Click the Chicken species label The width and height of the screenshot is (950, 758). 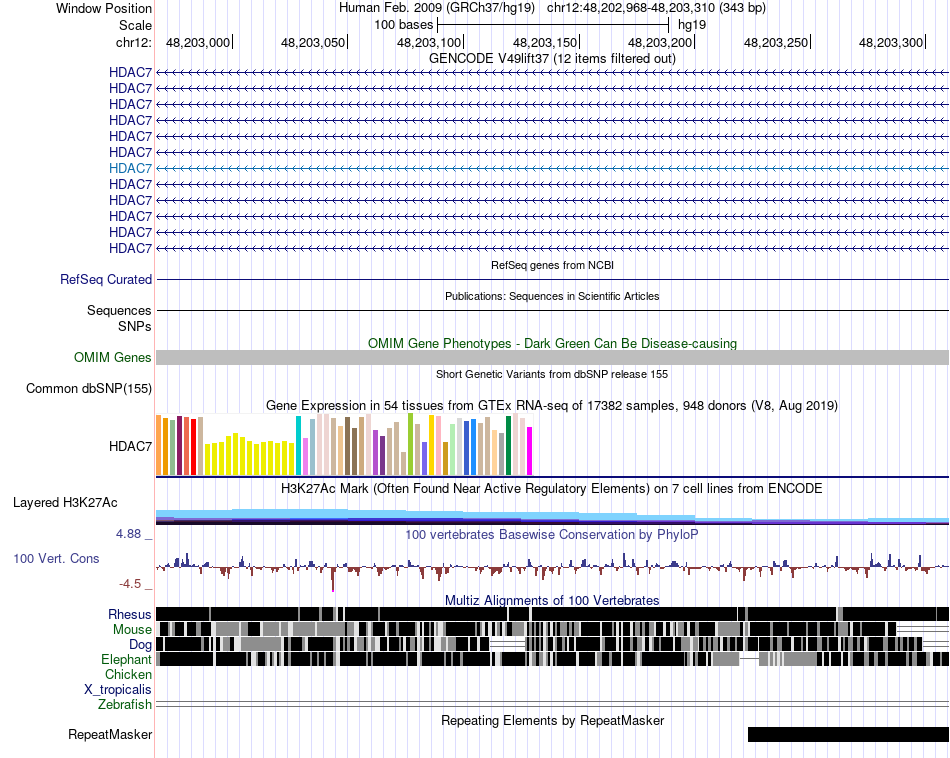pyautogui.click(x=128, y=674)
